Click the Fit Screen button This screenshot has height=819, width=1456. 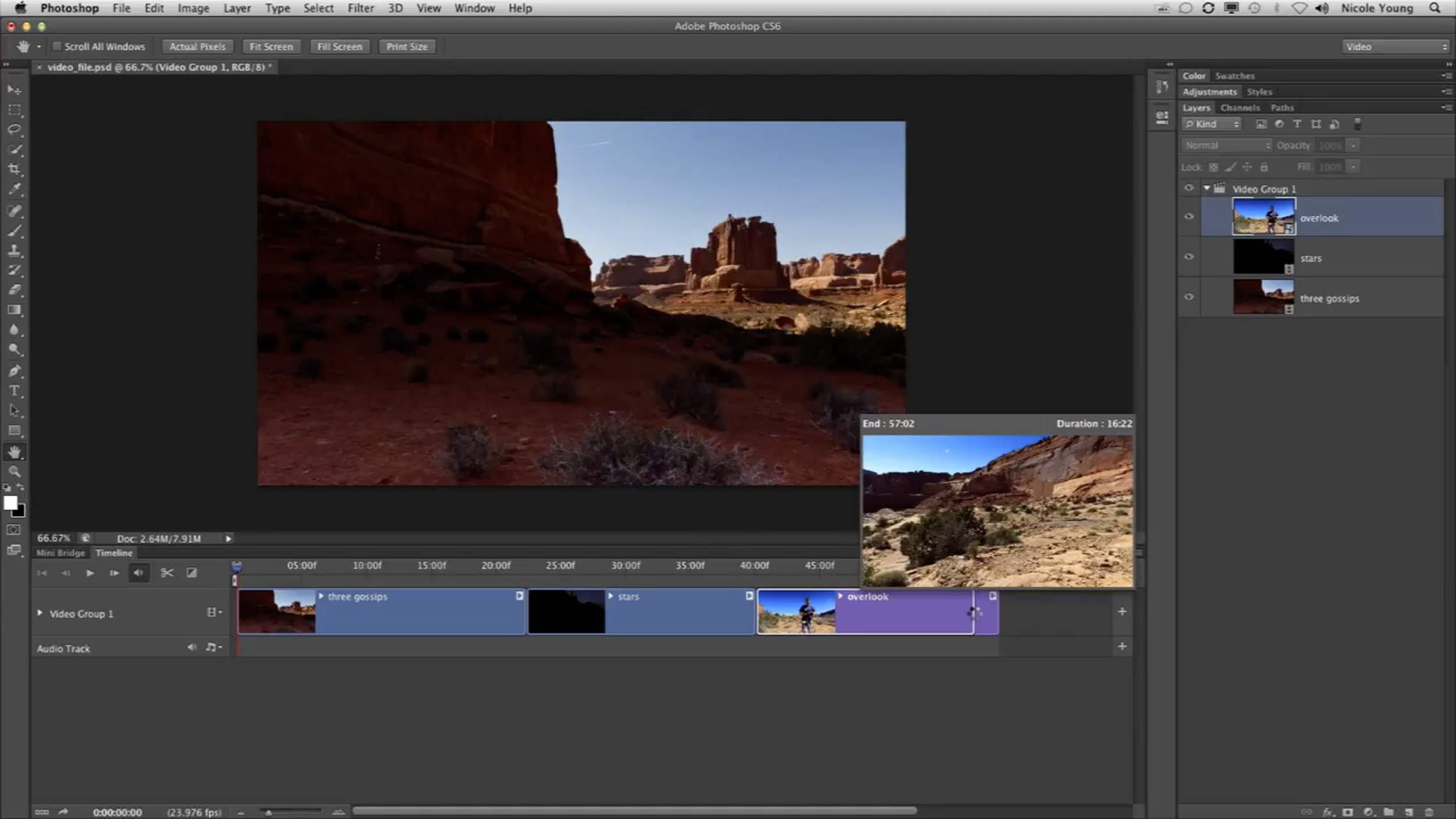pos(271,47)
